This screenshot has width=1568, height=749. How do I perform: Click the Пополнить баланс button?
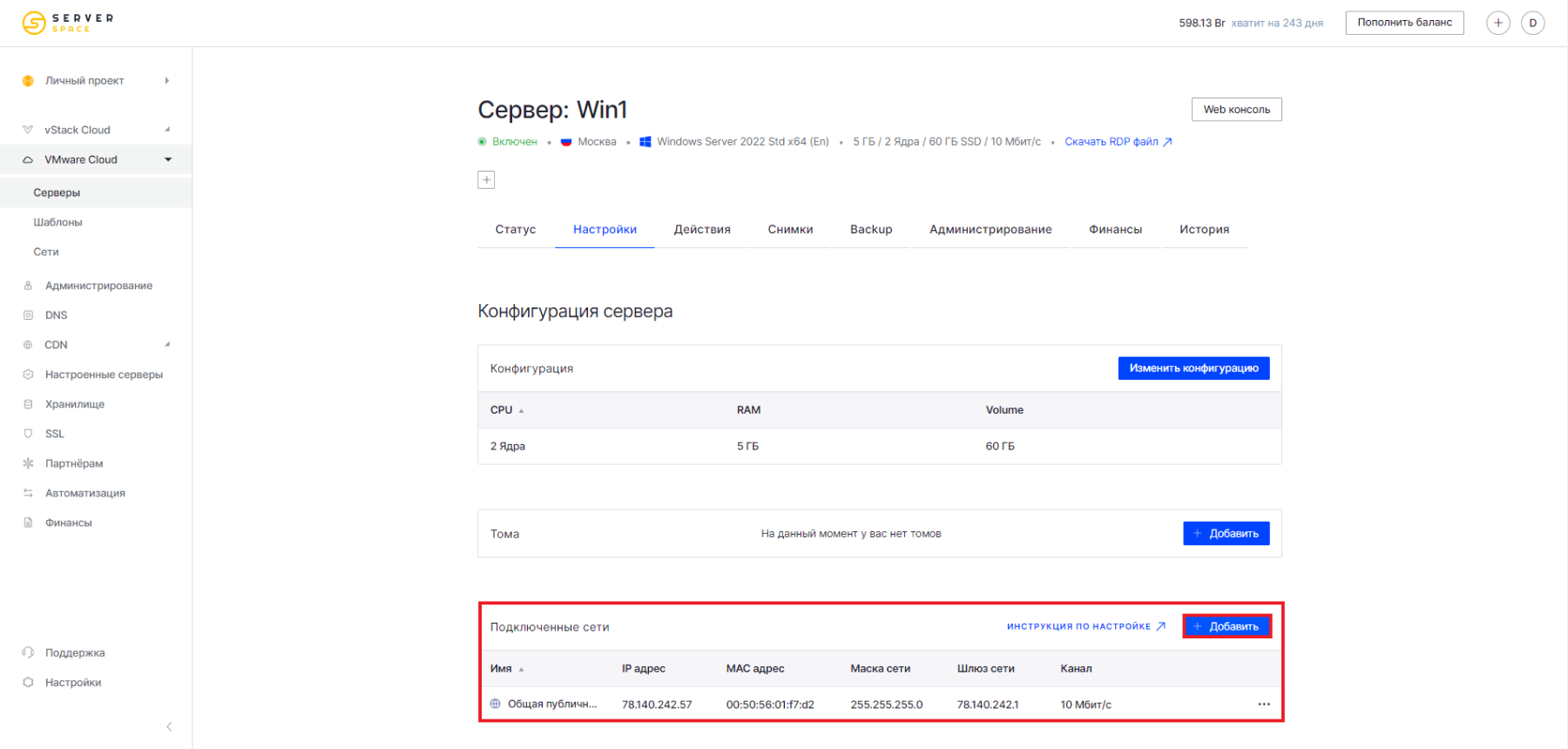(1404, 23)
